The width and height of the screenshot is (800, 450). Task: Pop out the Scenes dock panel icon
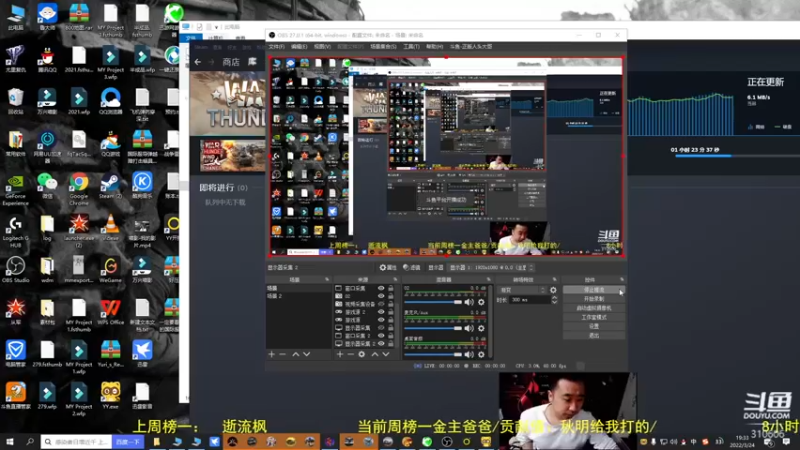pyautogui.click(x=327, y=280)
